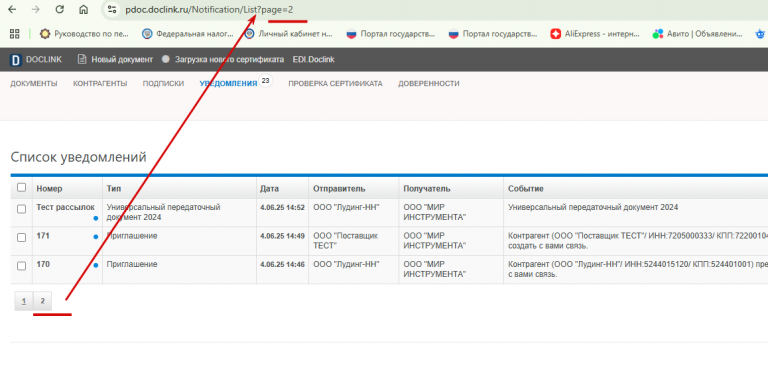Image resolution: width=768 pixels, height=369 pixels.
Task: Click the Новый документ document icon
Action: pos(82,59)
